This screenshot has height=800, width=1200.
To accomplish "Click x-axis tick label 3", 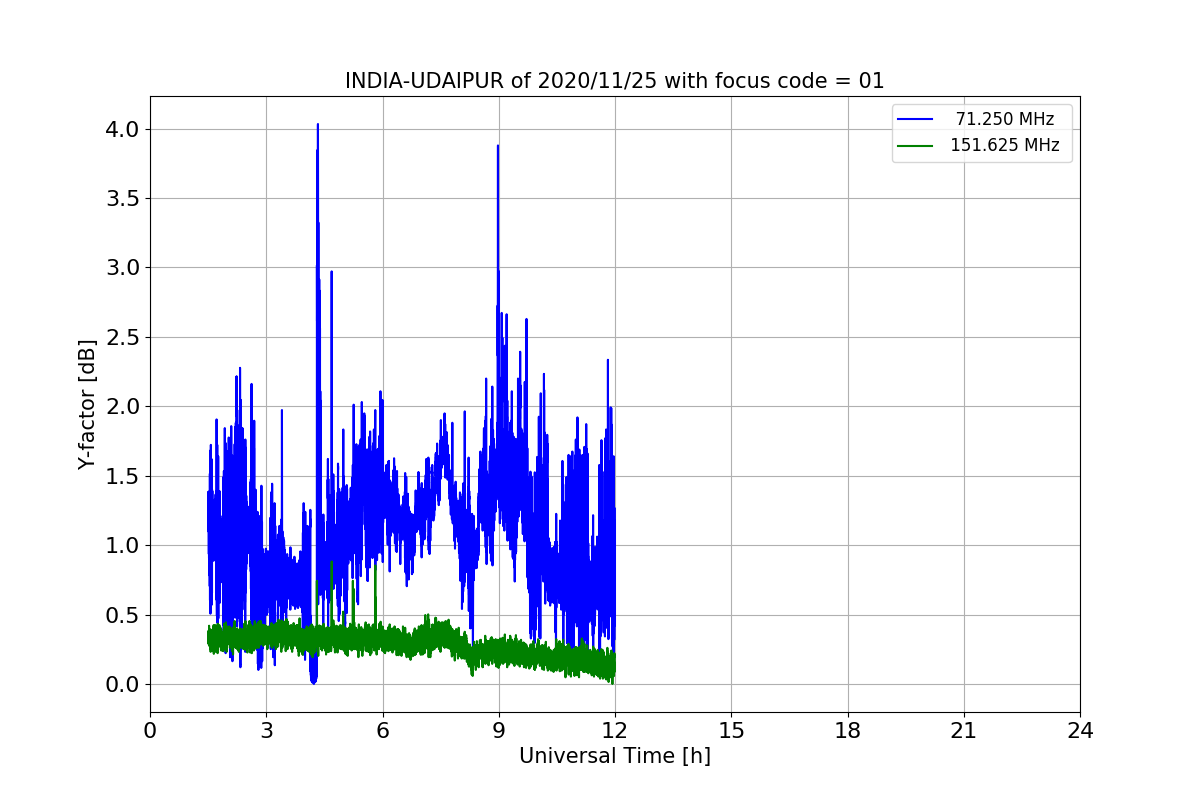I will (x=266, y=731).
